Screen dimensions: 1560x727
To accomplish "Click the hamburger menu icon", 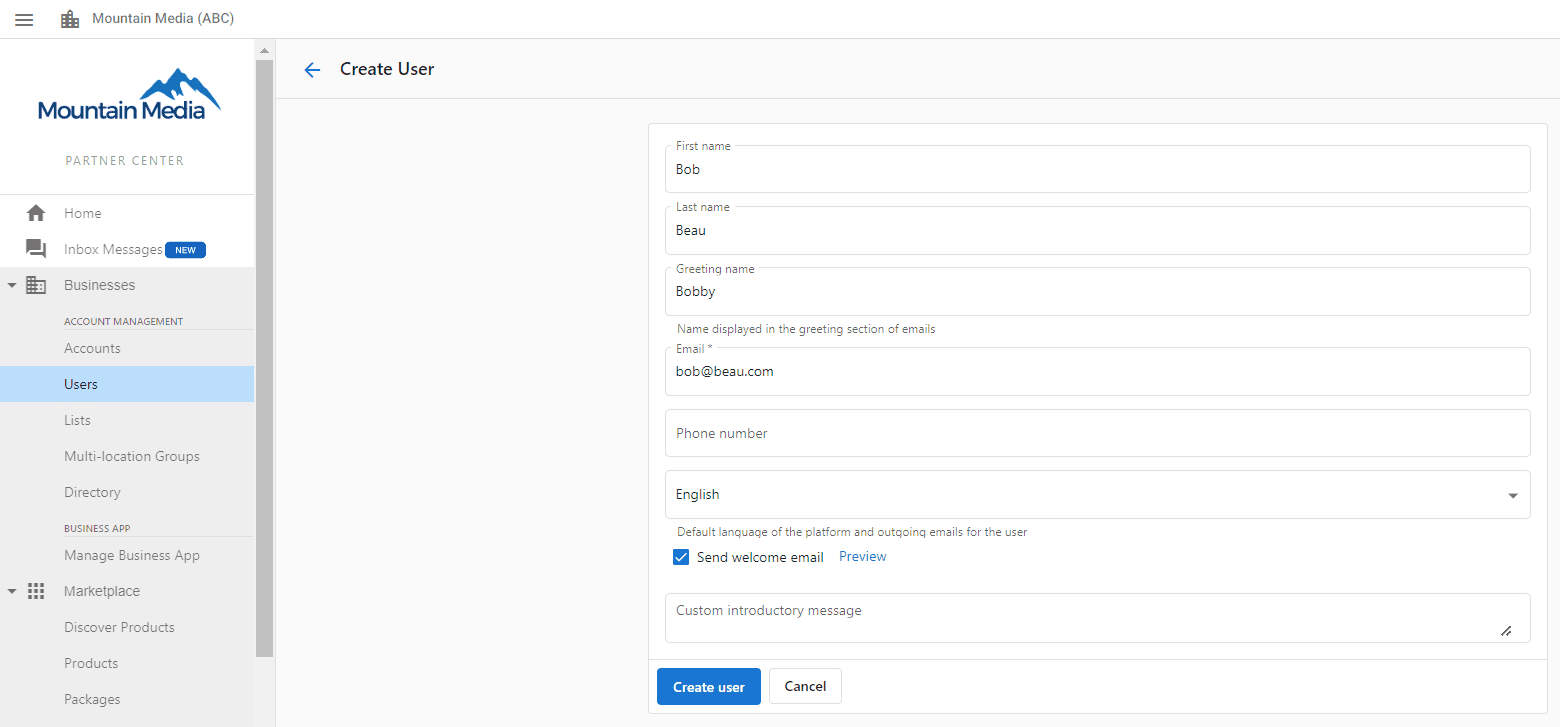I will [23, 18].
